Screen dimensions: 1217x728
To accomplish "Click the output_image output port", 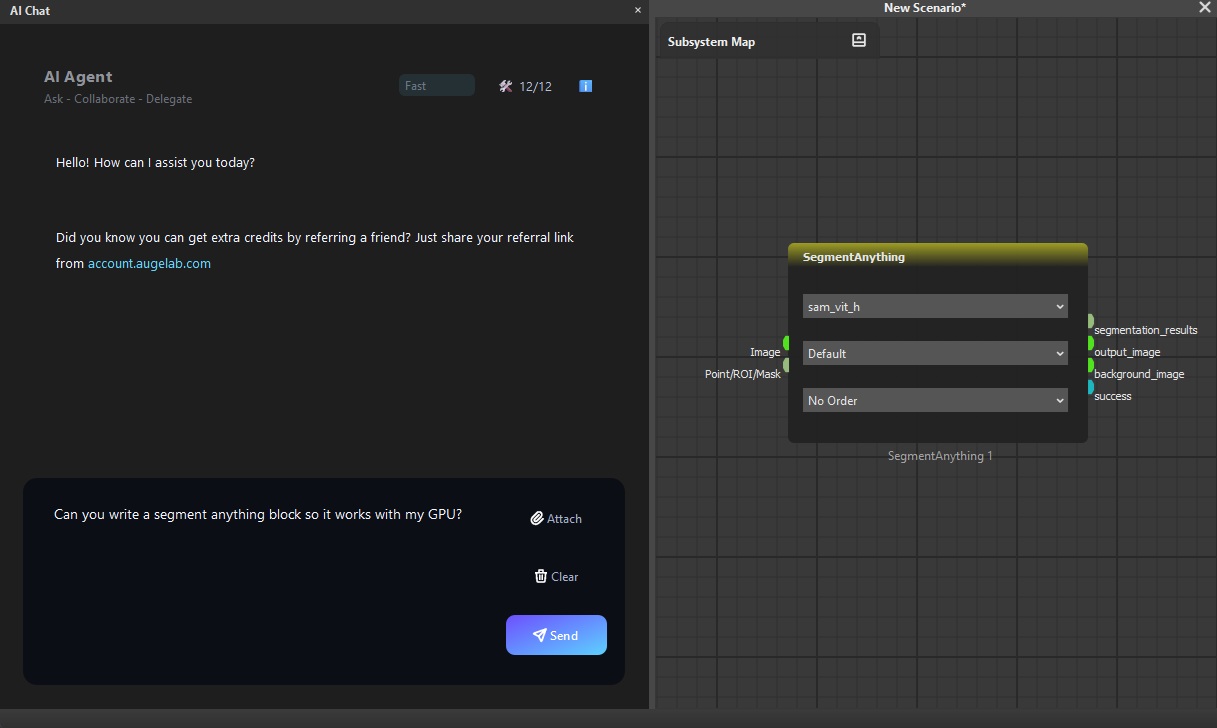I will click(1090, 343).
